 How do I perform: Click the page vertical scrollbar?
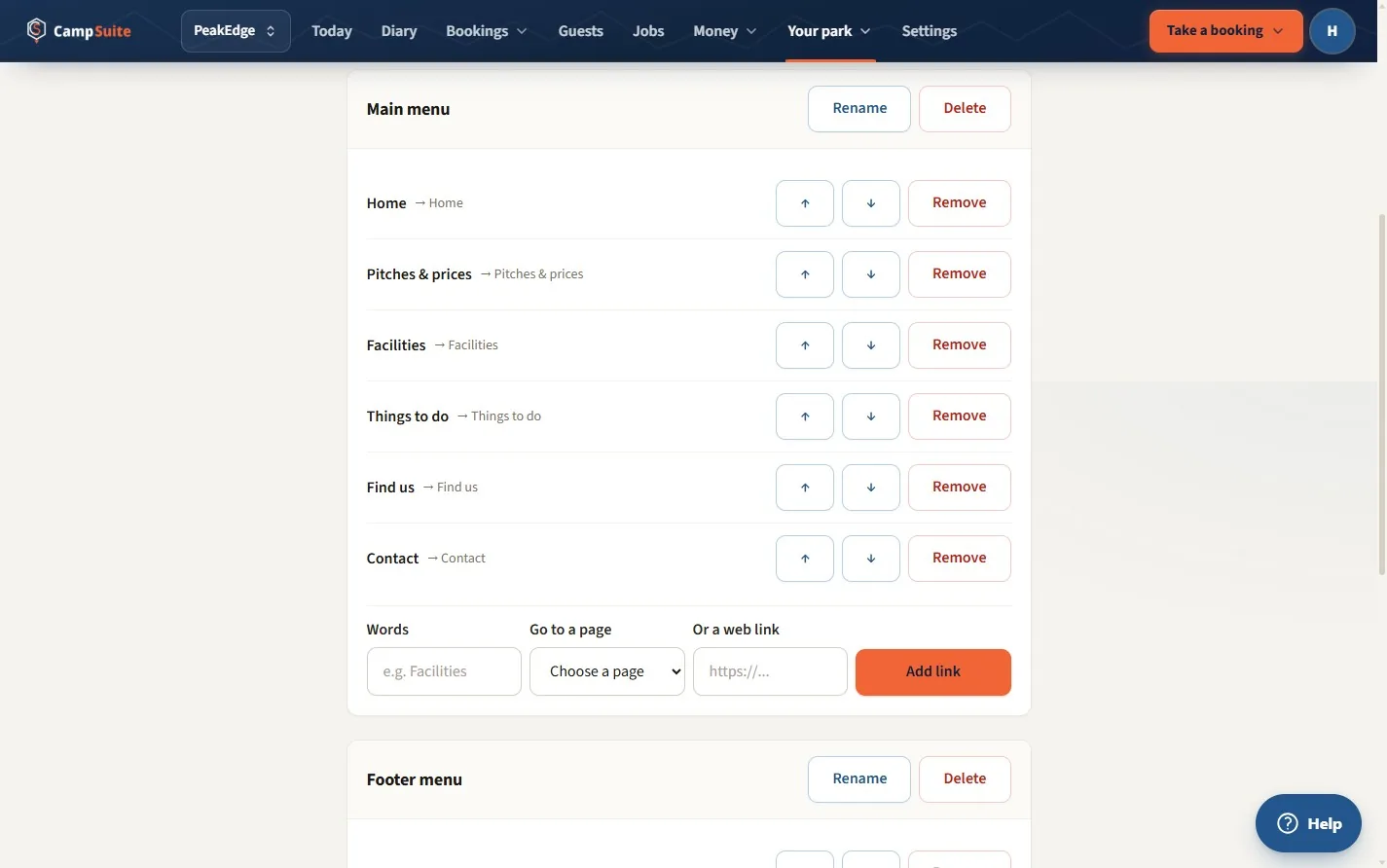pyautogui.click(x=1382, y=394)
